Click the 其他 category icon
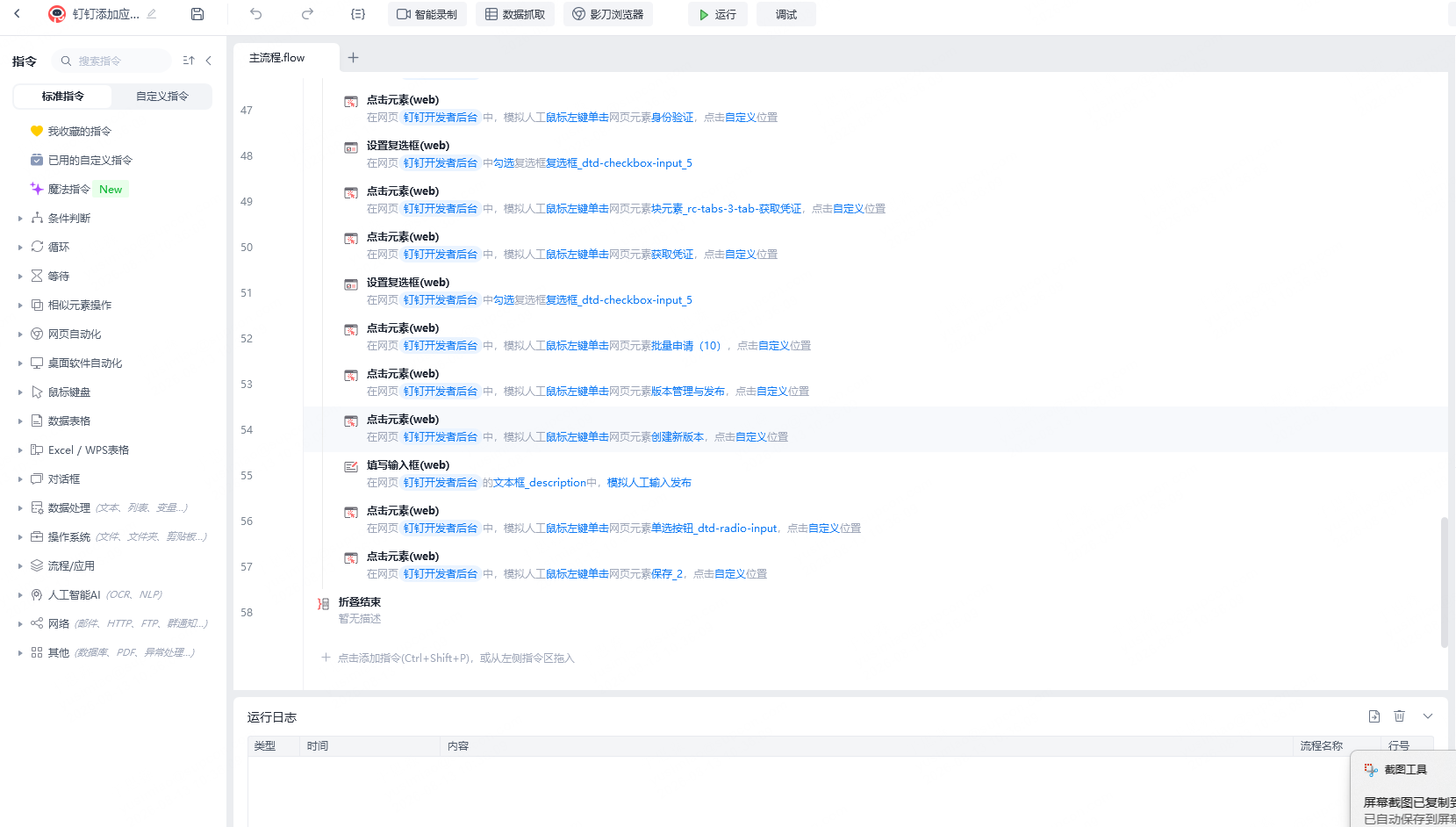This screenshot has height=827, width=1456. tap(37, 652)
